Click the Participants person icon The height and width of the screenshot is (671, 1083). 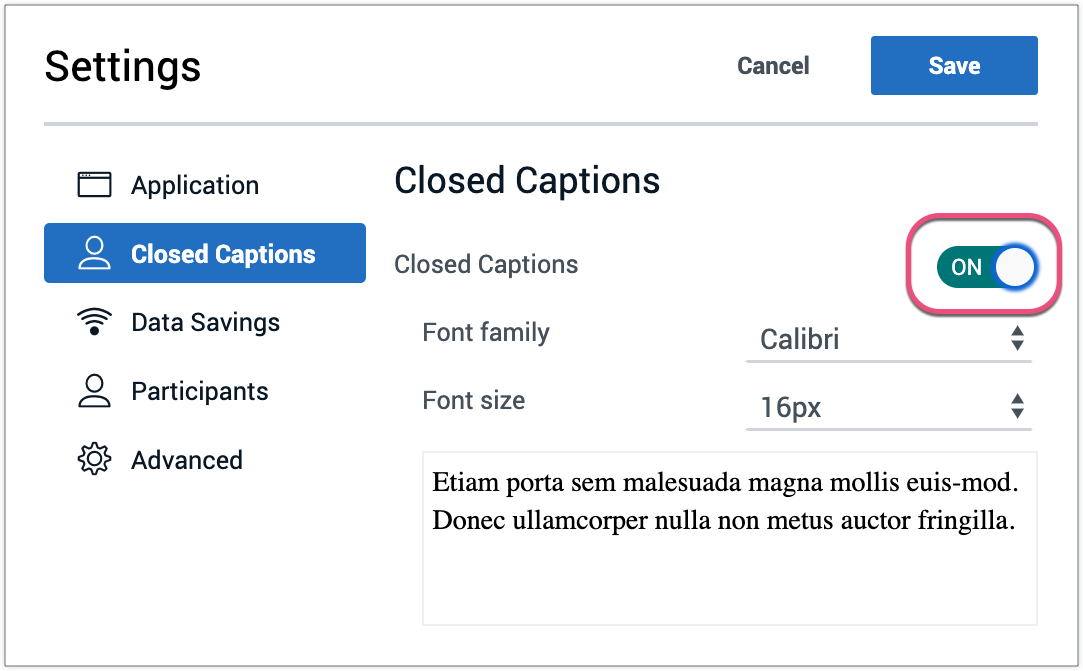[x=94, y=390]
